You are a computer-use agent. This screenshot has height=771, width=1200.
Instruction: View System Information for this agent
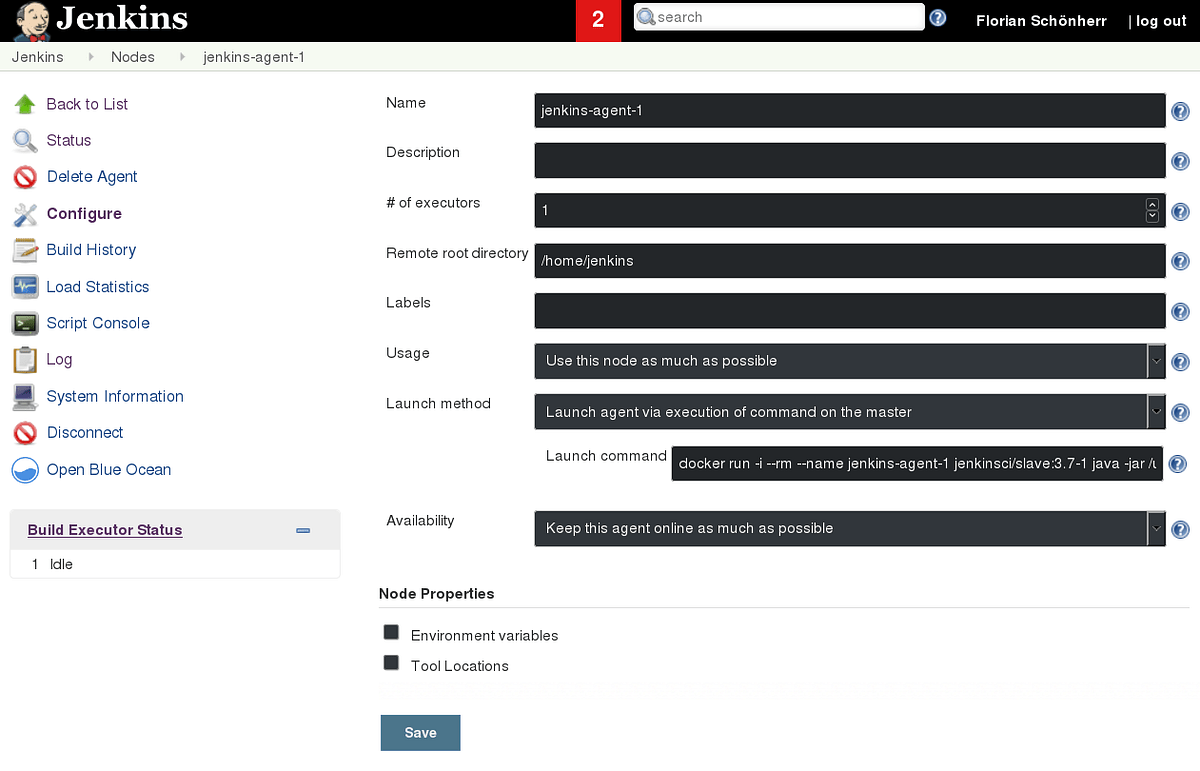[x=114, y=397]
